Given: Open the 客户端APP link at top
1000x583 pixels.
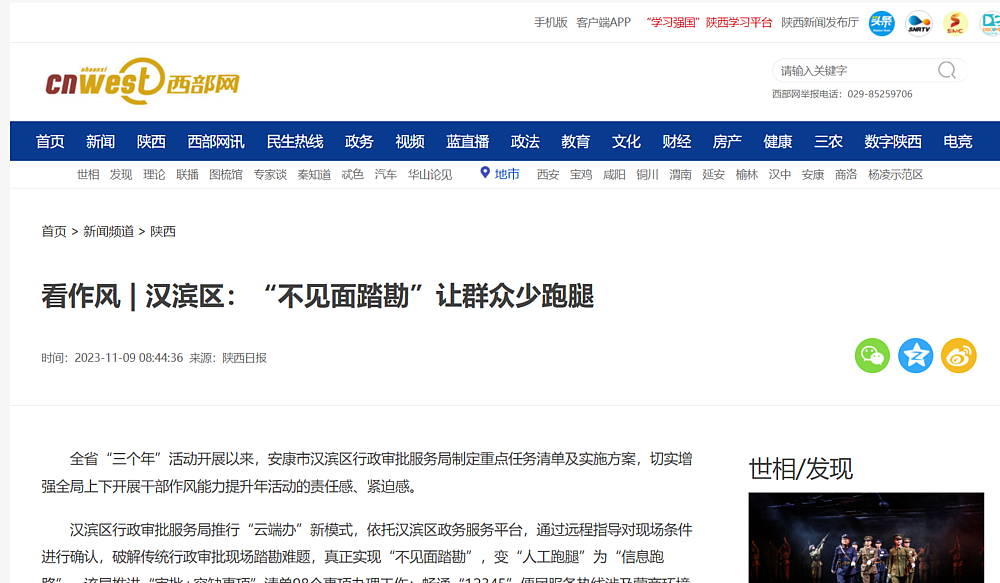Looking at the screenshot, I should click(x=603, y=22).
